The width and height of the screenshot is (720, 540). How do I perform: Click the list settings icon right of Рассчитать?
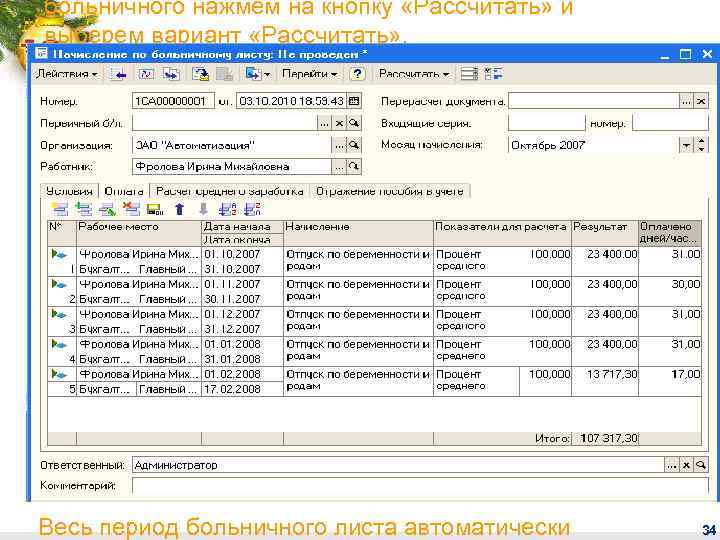[469, 73]
